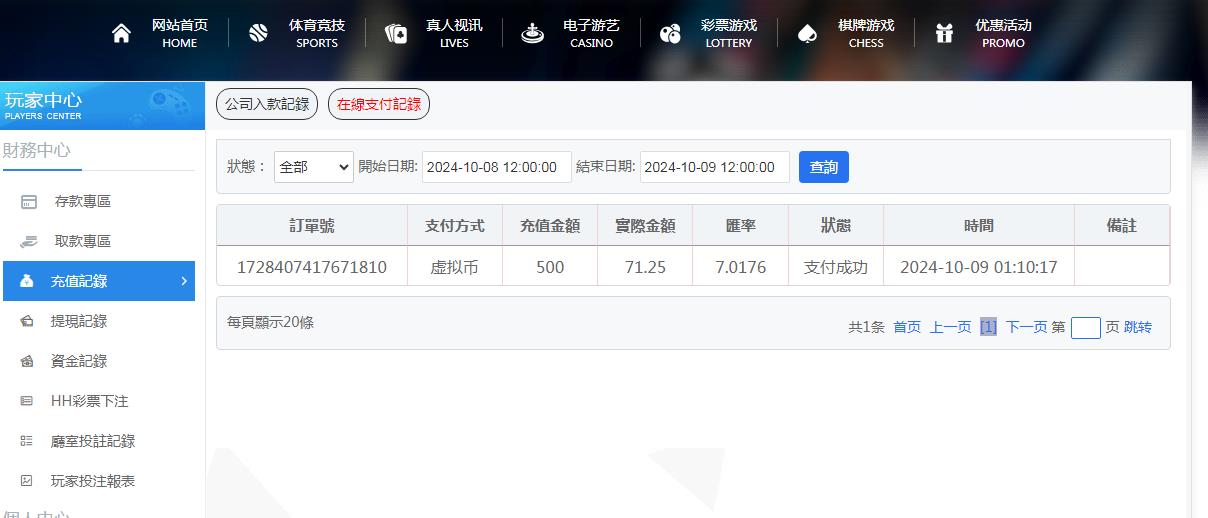
Task: Open the 狀態 status dropdown
Action: click(314, 167)
